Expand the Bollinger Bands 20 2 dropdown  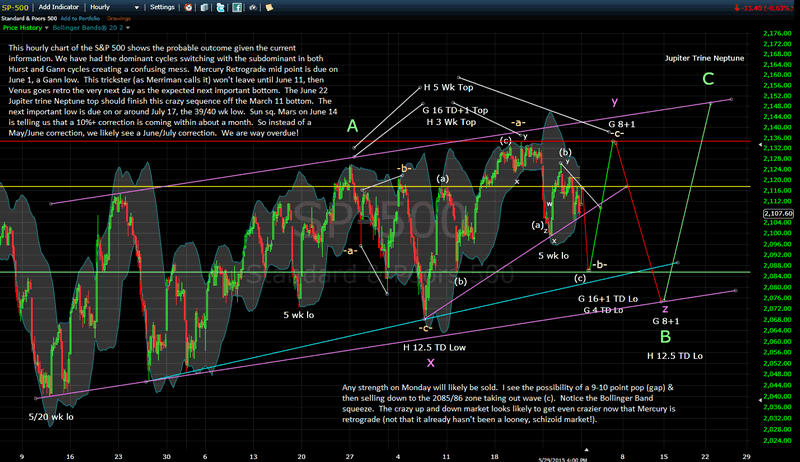[x=128, y=28]
